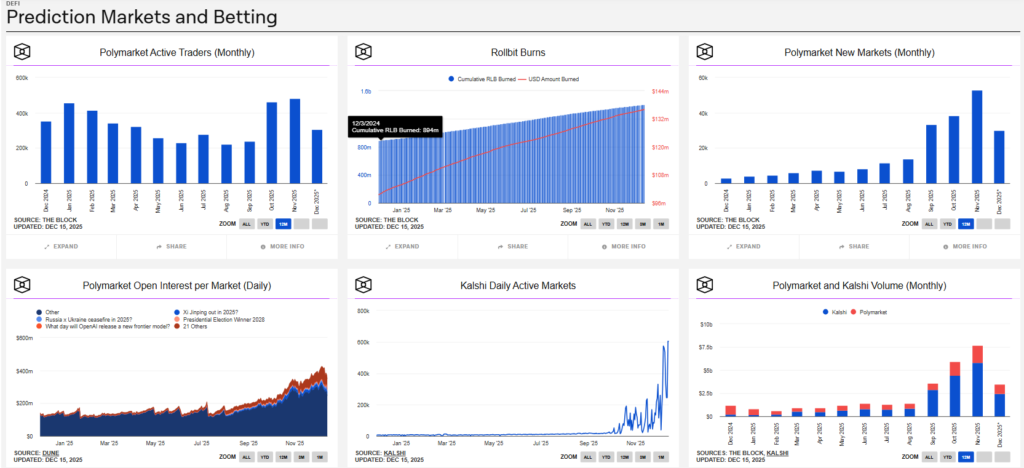Image resolution: width=1024 pixels, height=468 pixels.
Task: Select 12M zoom on Polymarket and Kalshi Volume
Action: coord(966,457)
